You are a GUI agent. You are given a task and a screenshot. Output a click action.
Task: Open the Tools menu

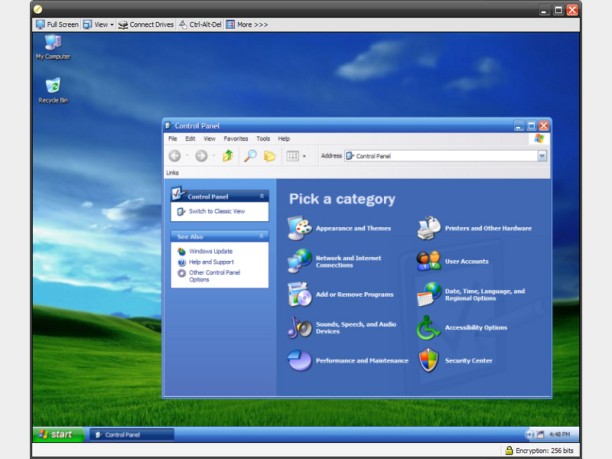point(263,139)
